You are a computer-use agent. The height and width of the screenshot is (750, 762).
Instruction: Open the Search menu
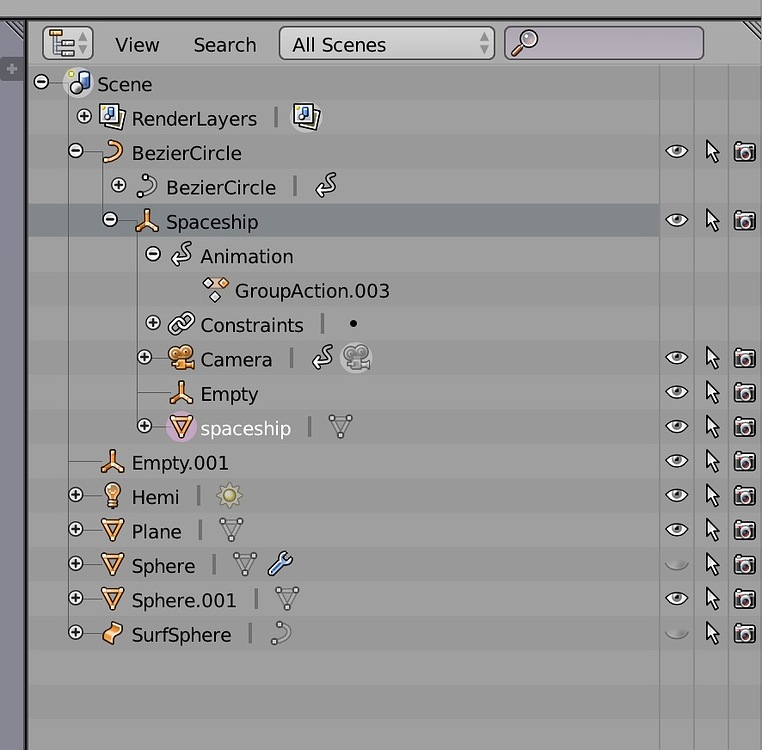coord(225,45)
